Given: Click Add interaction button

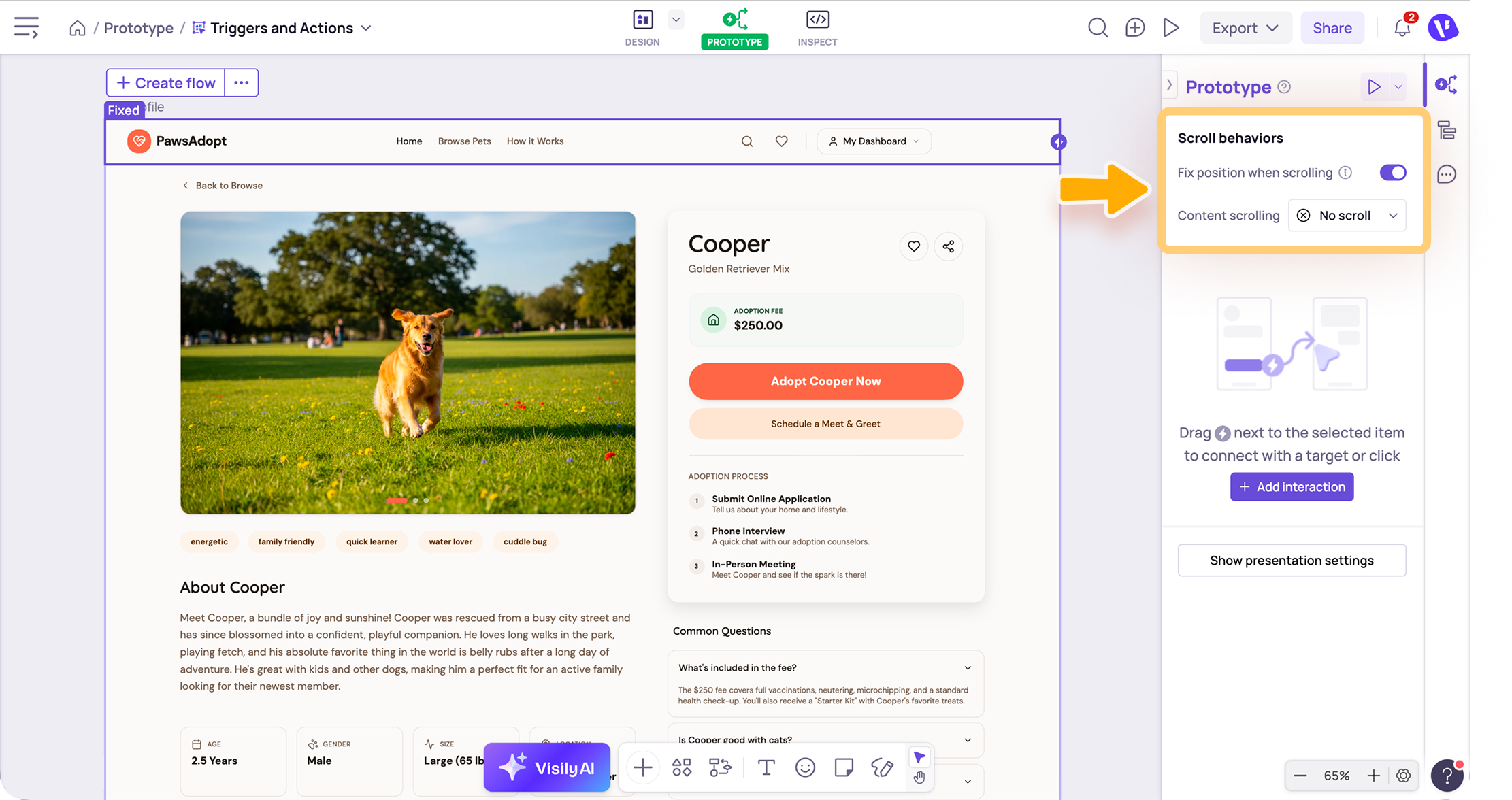Looking at the screenshot, I should pos(1292,487).
